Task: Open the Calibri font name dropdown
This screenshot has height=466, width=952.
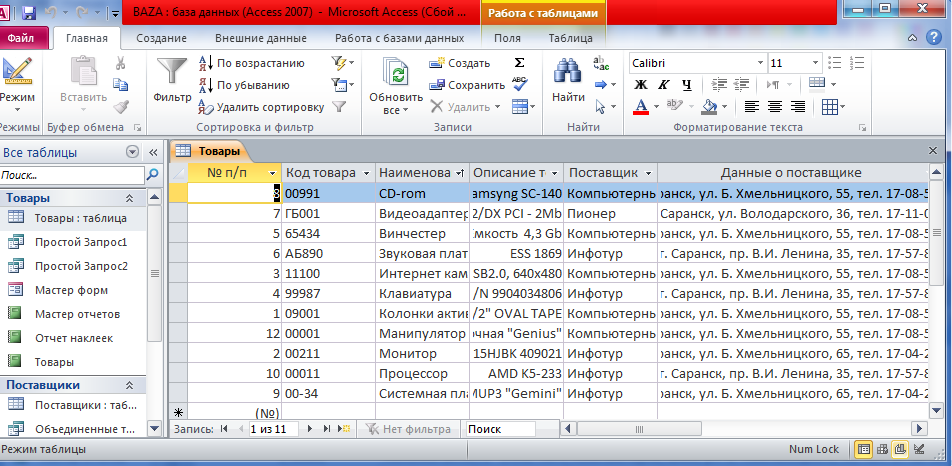Action: coord(761,63)
